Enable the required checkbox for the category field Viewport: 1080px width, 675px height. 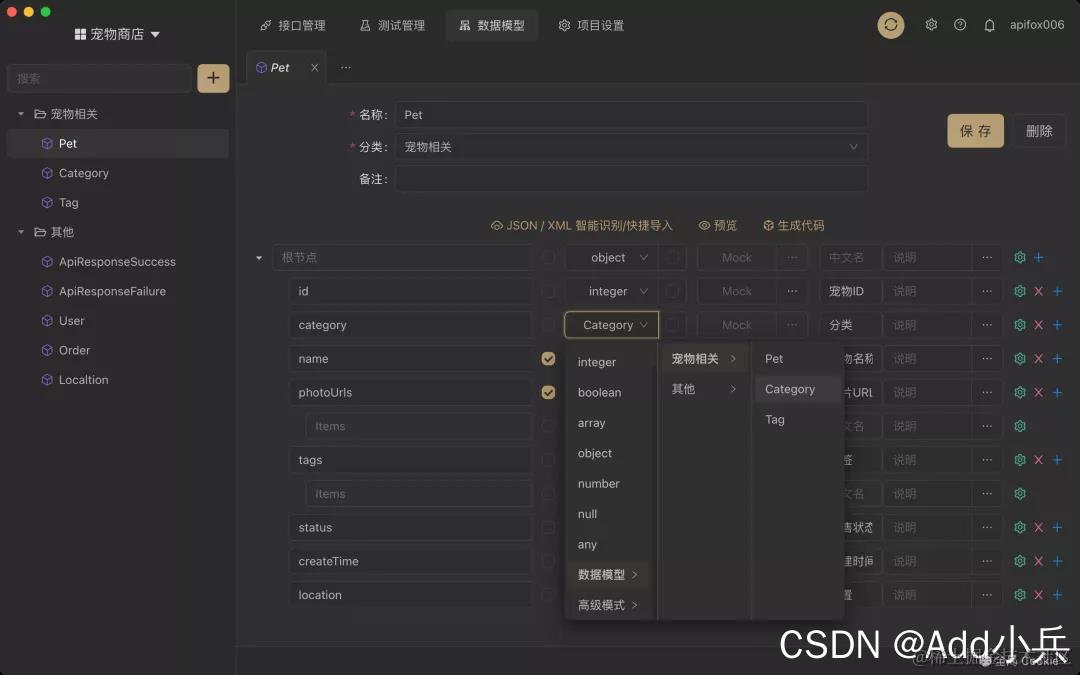pyautogui.click(x=548, y=325)
